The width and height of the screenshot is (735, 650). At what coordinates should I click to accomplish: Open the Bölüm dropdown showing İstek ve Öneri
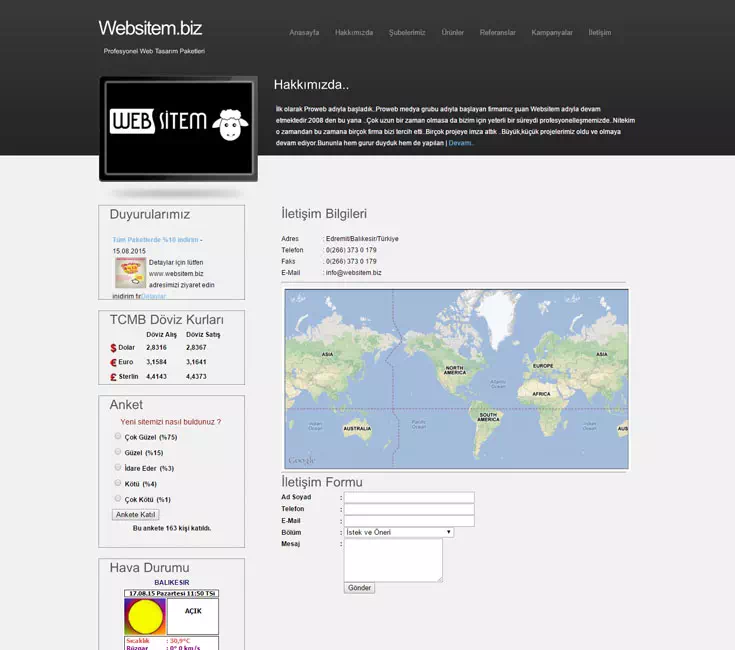point(399,532)
